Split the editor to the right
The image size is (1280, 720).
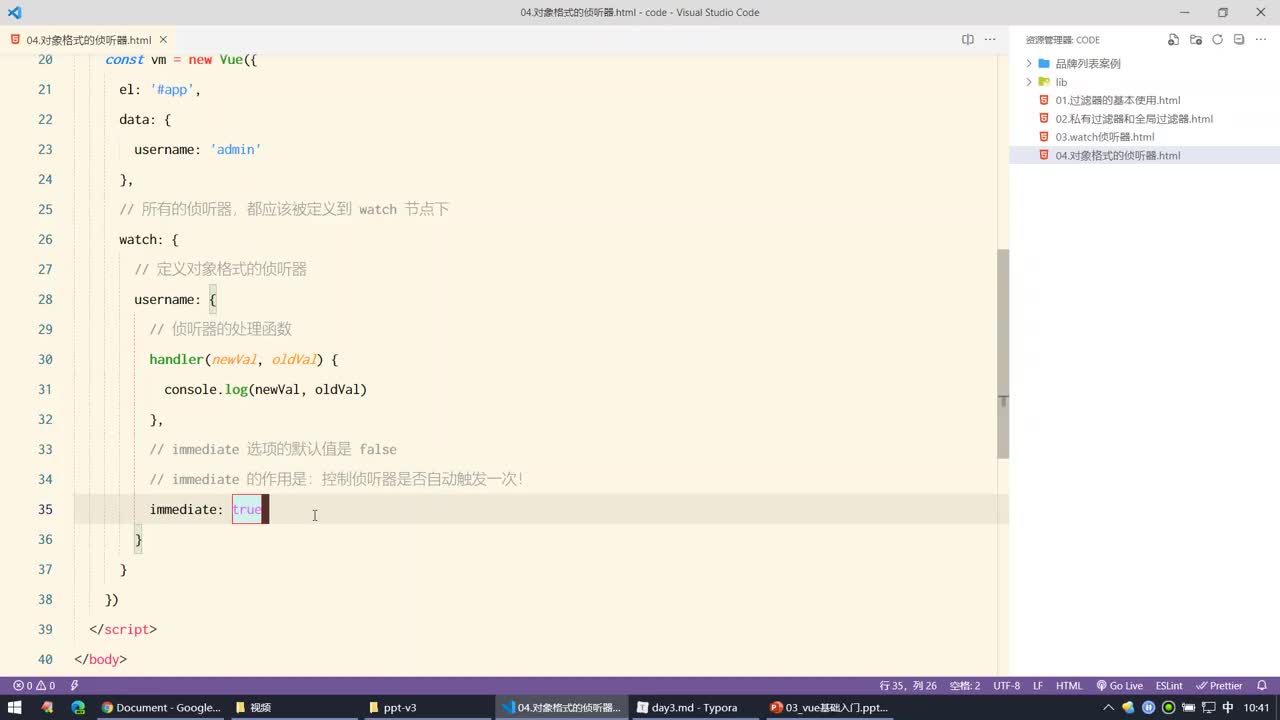coord(968,40)
